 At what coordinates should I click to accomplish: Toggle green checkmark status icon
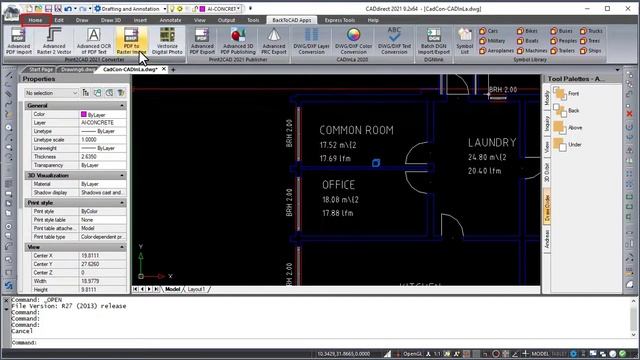622,354
